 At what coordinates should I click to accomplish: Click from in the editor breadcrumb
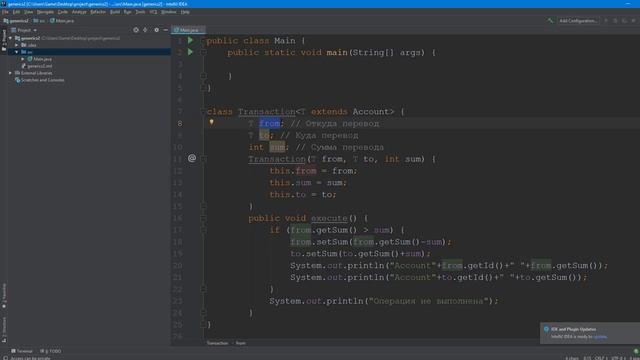point(240,343)
